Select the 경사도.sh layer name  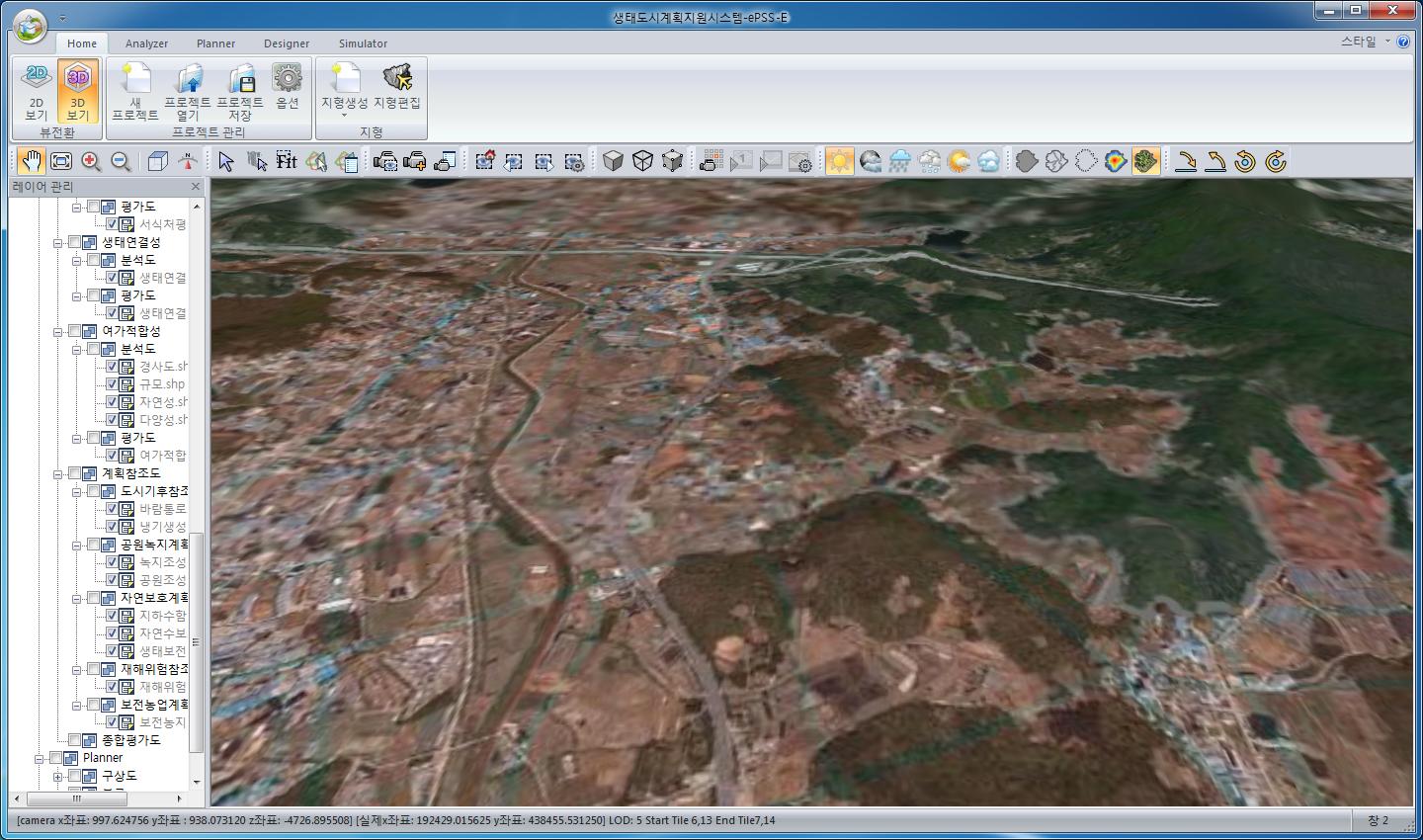click(x=163, y=367)
